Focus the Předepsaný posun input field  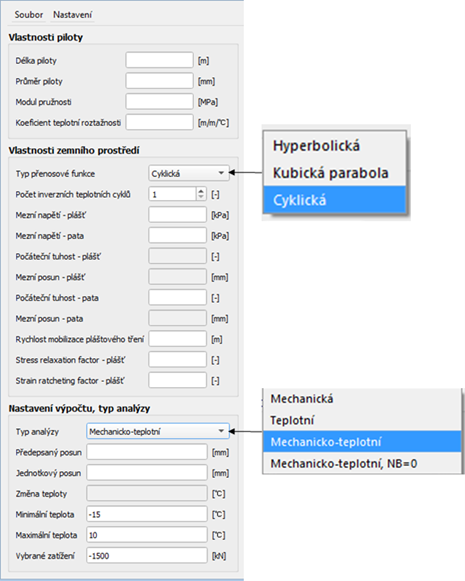pyautogui.click(x=147, y=452)
